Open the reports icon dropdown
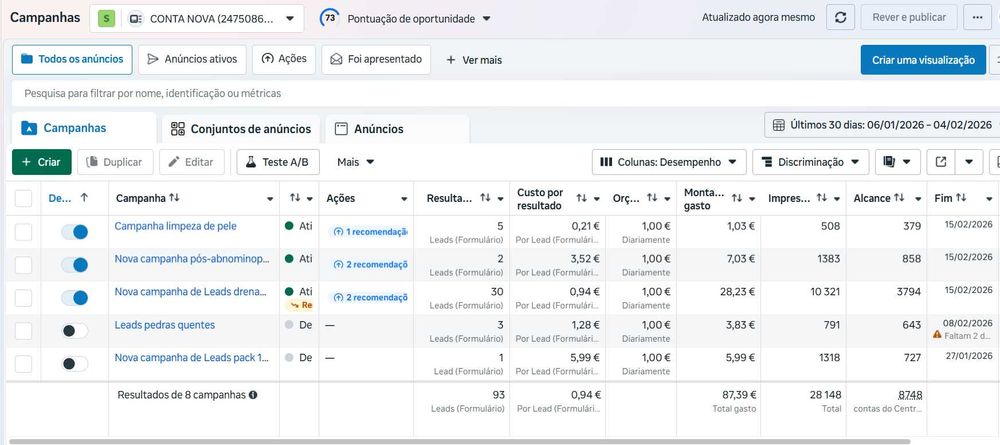 pos(898,162)
